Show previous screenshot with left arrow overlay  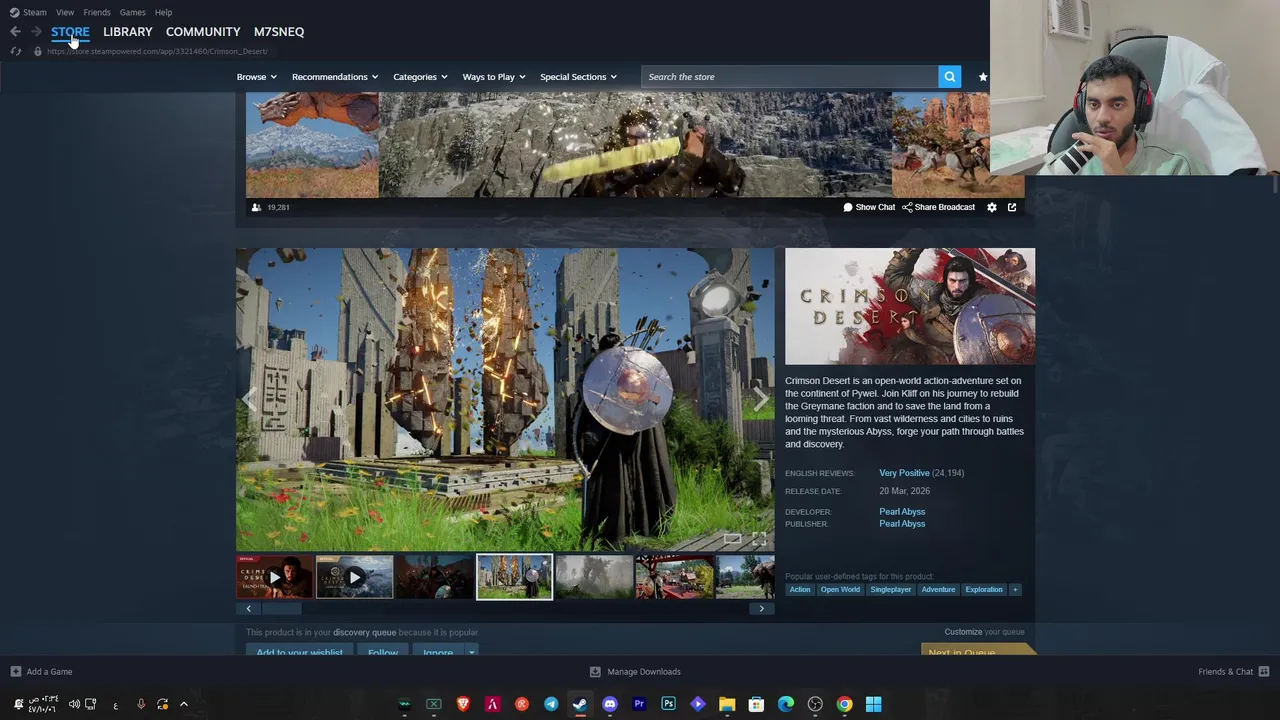[249, 400]
